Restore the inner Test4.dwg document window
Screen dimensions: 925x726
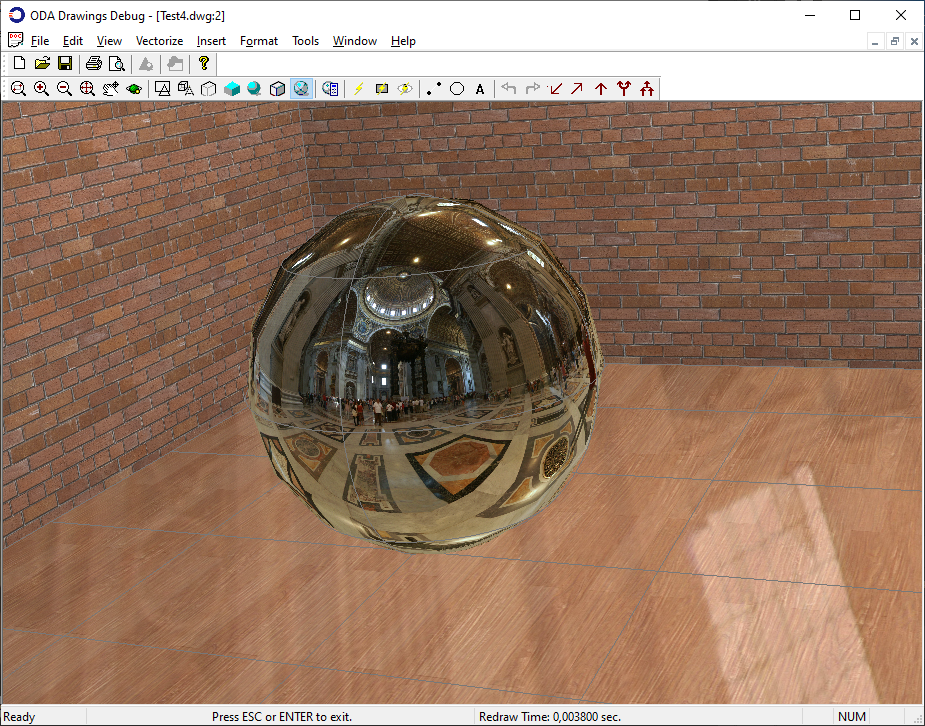(x=895, y=41)
